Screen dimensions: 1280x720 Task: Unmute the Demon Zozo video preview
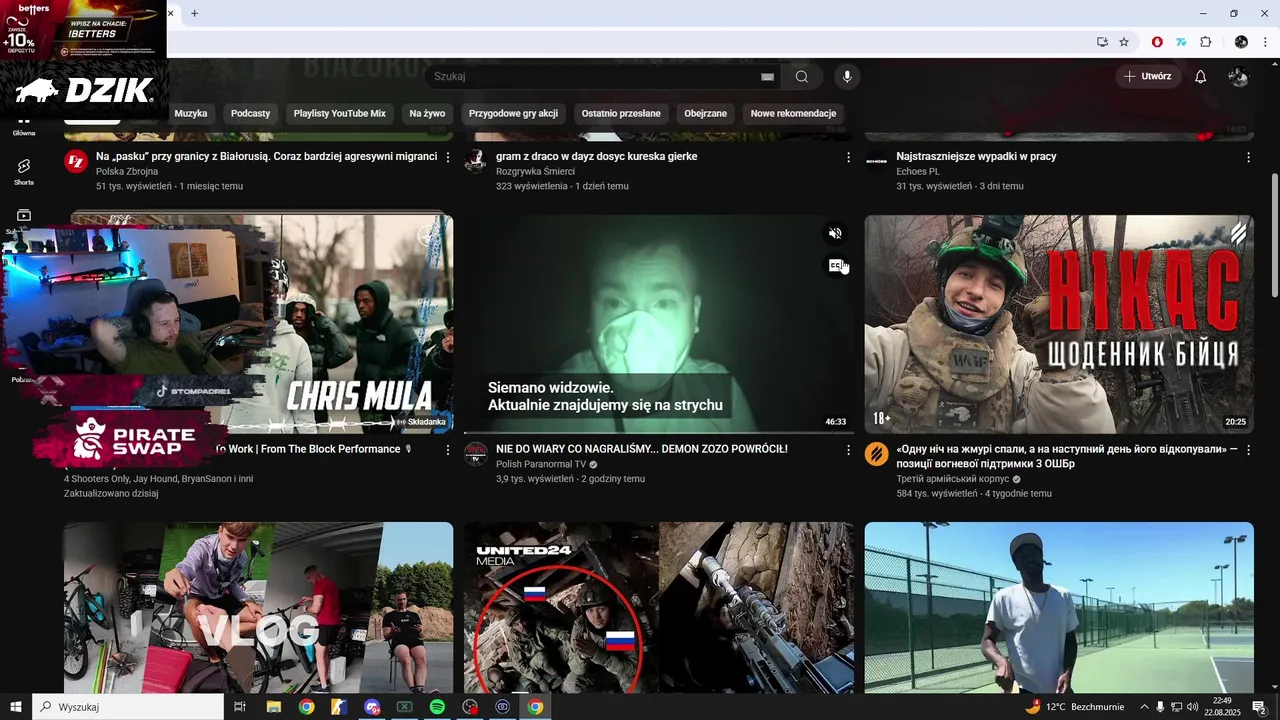coord(835,233)
